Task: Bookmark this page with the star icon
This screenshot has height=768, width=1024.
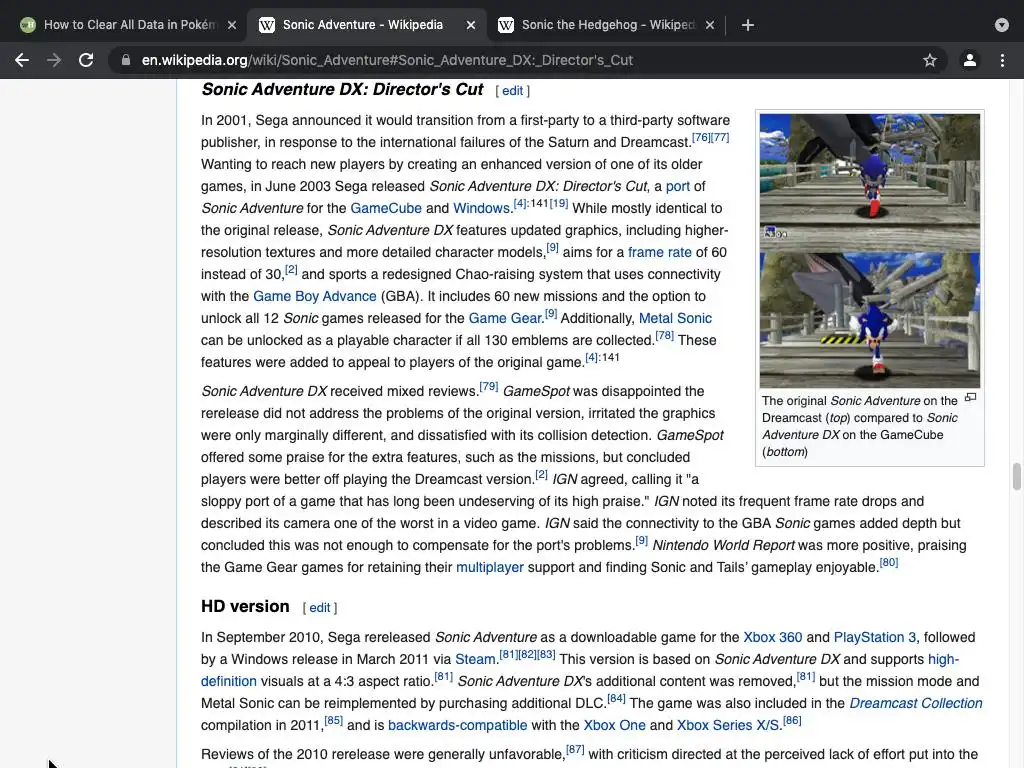Action: 930,60
